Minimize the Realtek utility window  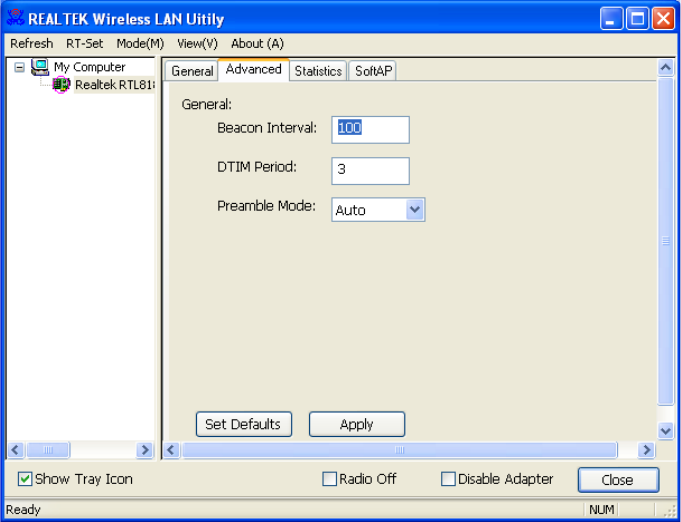[x=612, y=19]
